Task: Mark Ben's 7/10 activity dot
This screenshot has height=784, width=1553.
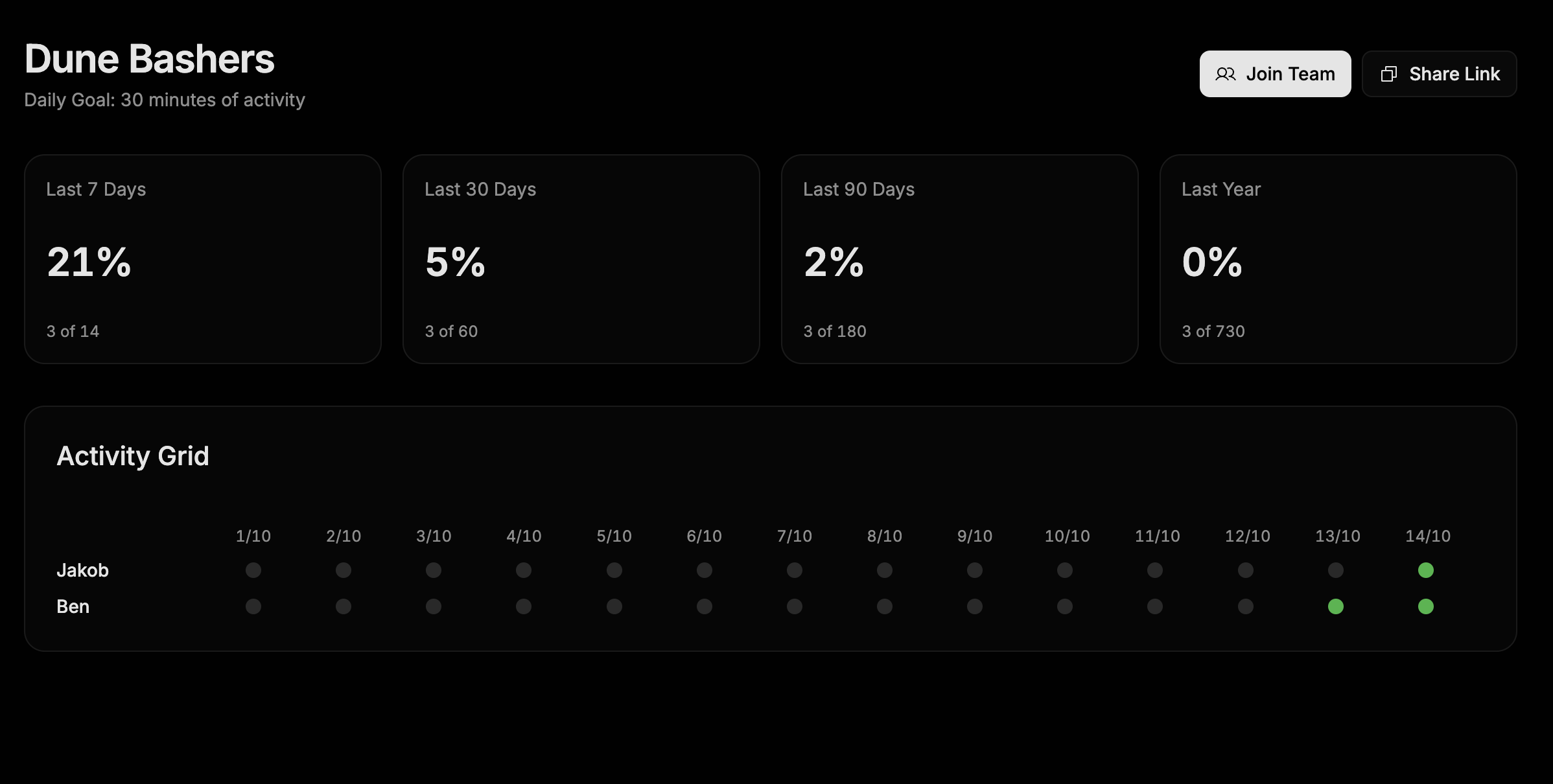Action: tap(794, 606)
